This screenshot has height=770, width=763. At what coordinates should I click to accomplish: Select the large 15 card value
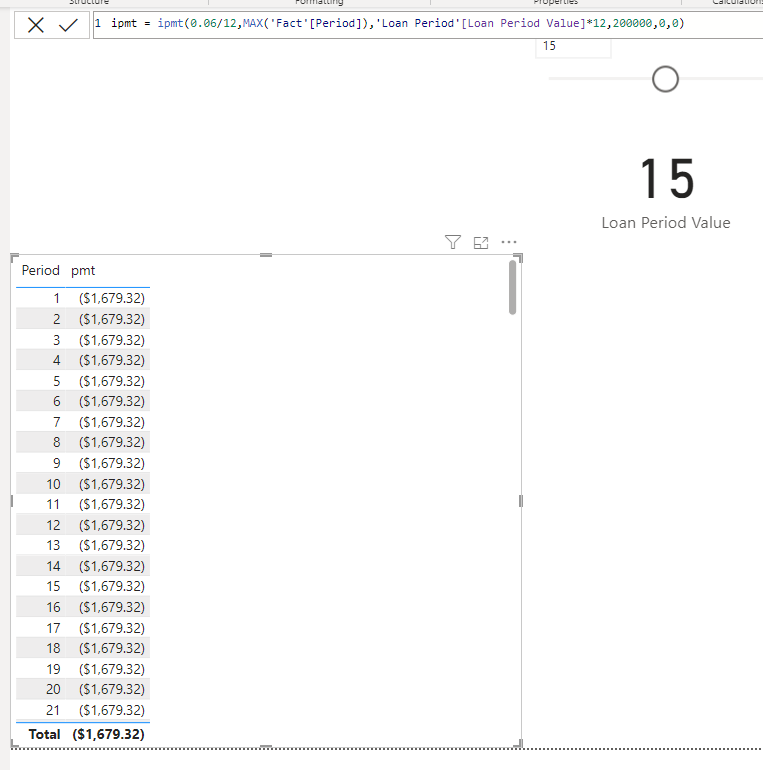point(667,179)
